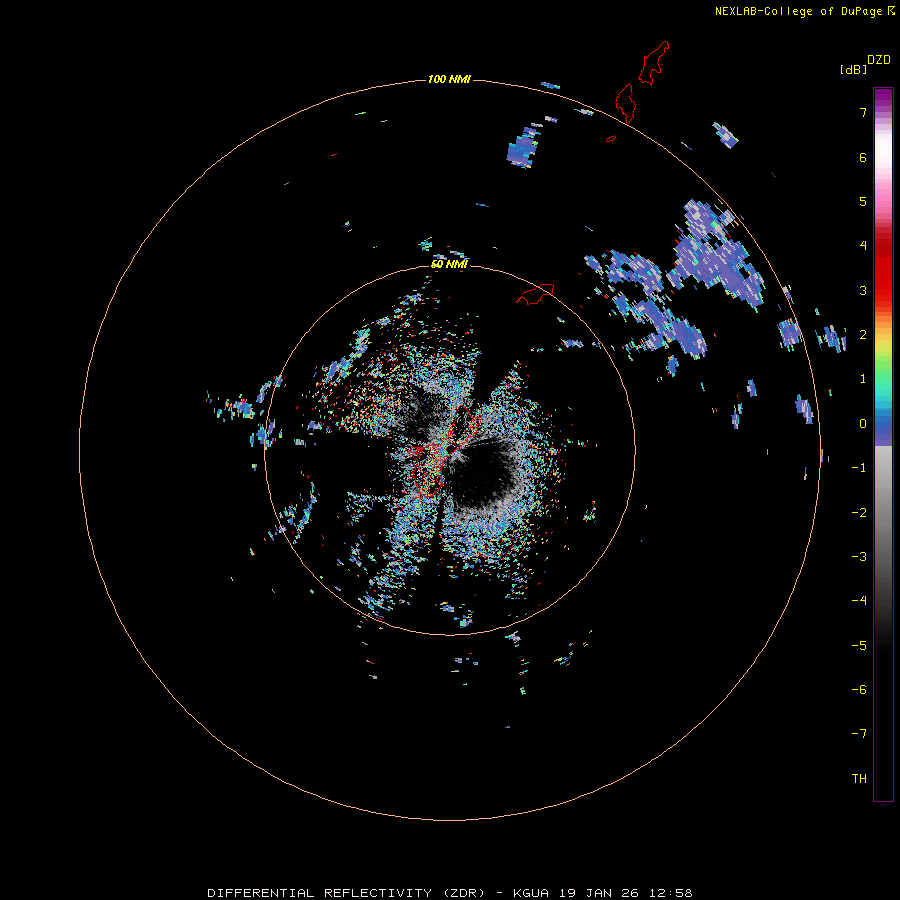Select the 3 value on the color scale

[863, 290]
